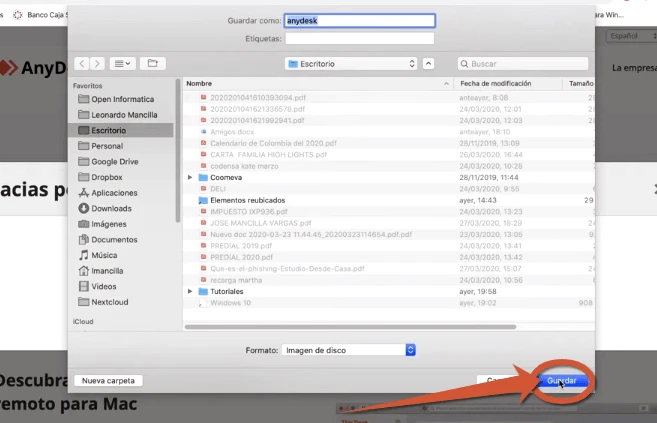The width and height of the screenshot is (657, 423).
Task: Open the Escritorio location dropdown
Action: click(350, 63)
